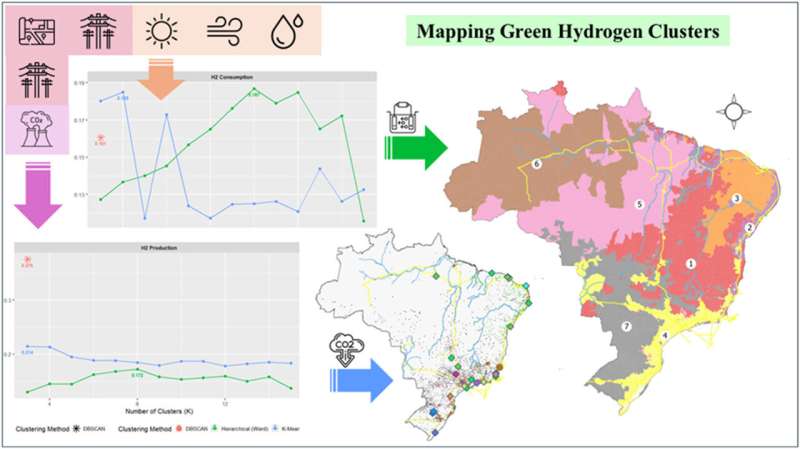Select the sun solar energy icon
Screen dimensions: 800x449
[x=158, y=30]
